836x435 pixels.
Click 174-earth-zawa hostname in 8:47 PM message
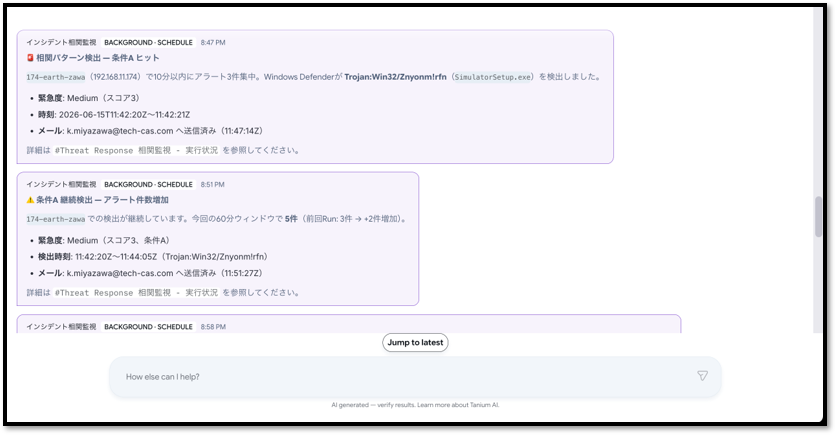55,77
